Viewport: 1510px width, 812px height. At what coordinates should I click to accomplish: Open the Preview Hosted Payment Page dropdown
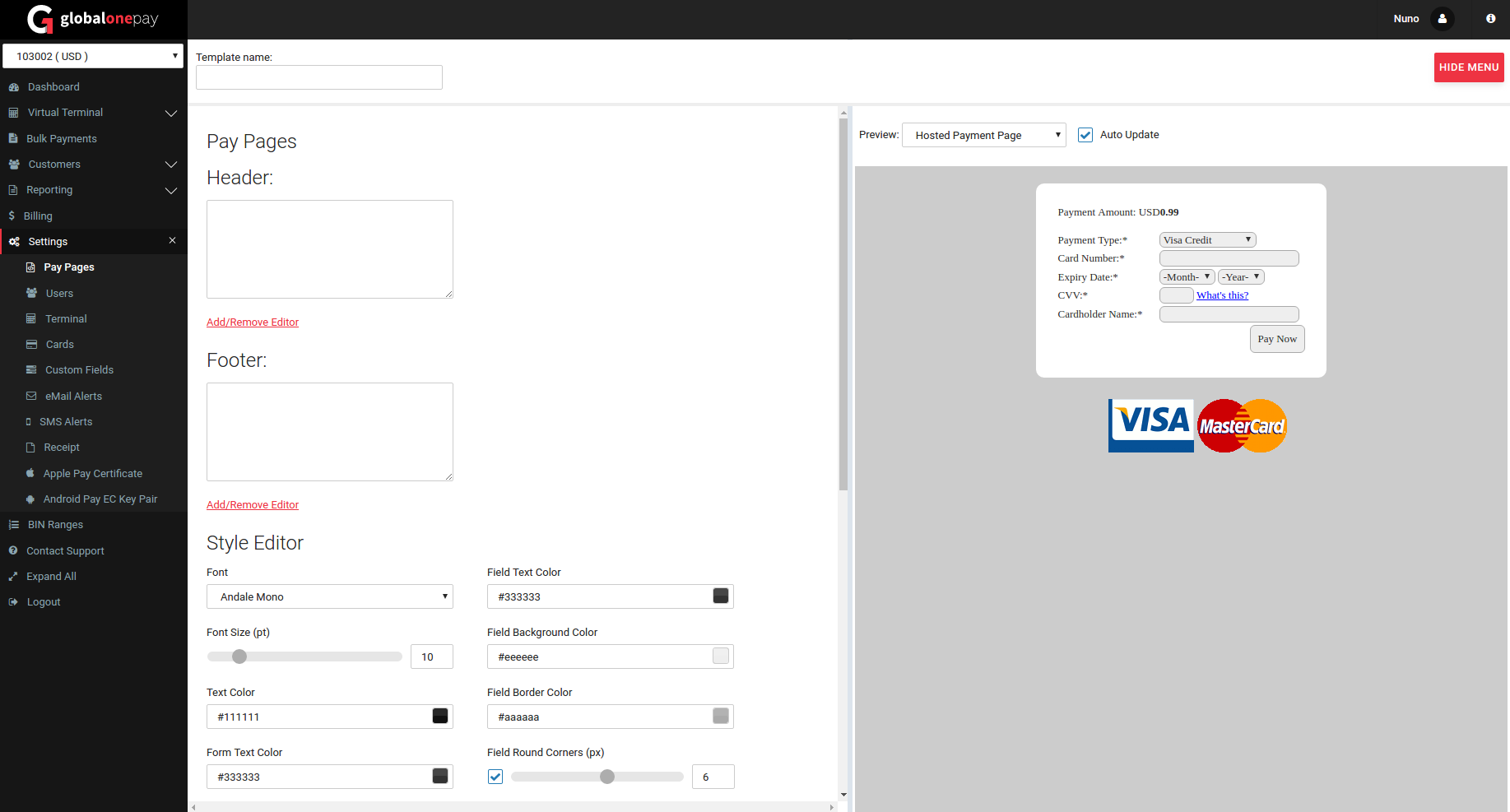pyautogui.click(x=983, y=135)
